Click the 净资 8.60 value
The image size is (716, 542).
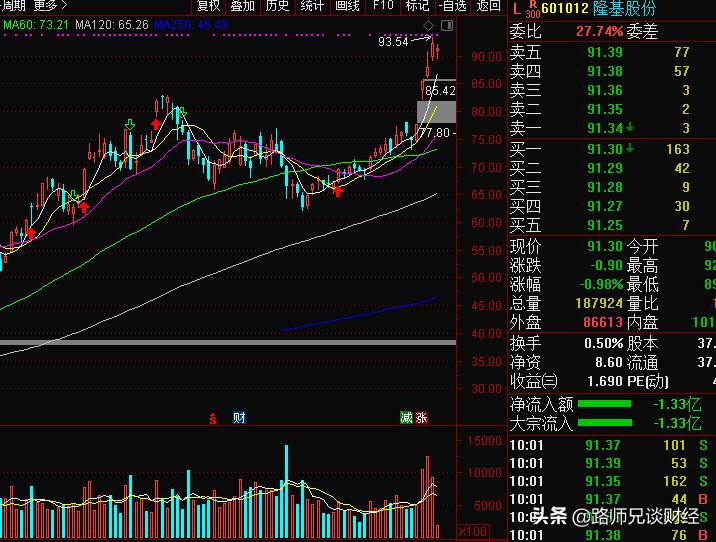(x=609, y=363)
